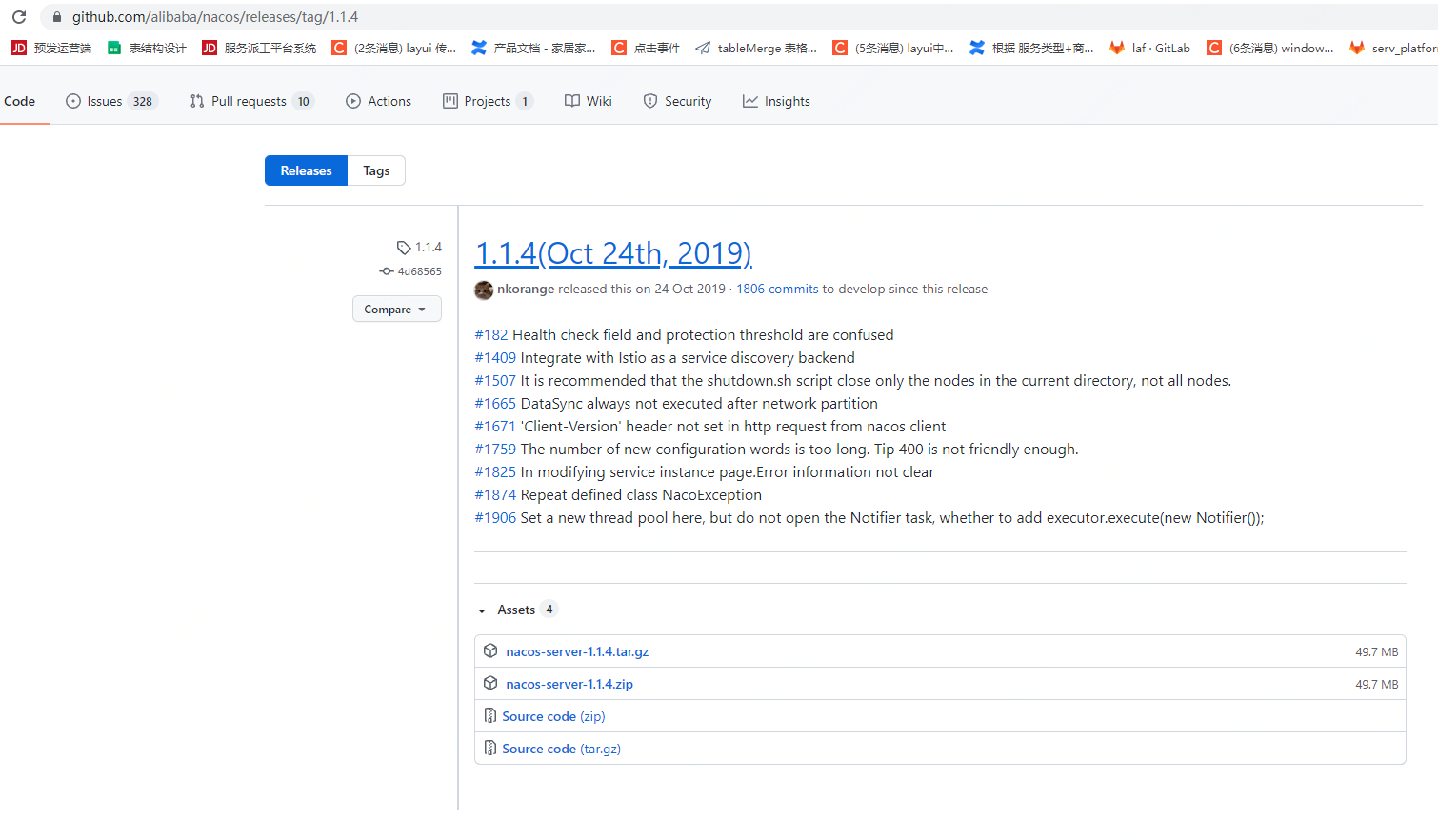
Task: Open issue #1507
Action: tap(495, 380)
